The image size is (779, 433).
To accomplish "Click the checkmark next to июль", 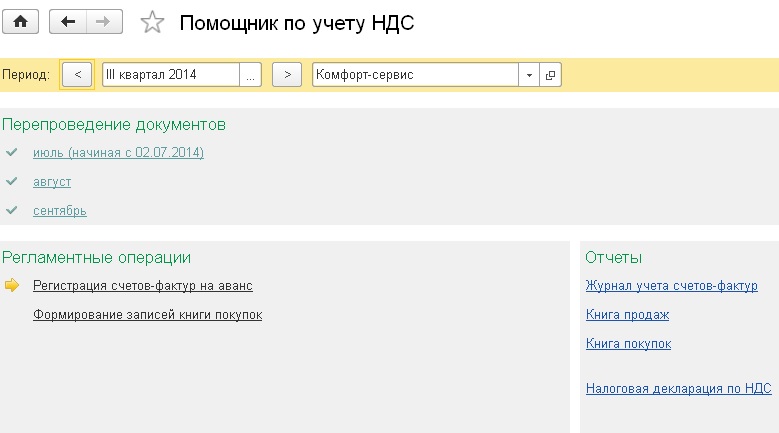I will click(x=12, y=152).
